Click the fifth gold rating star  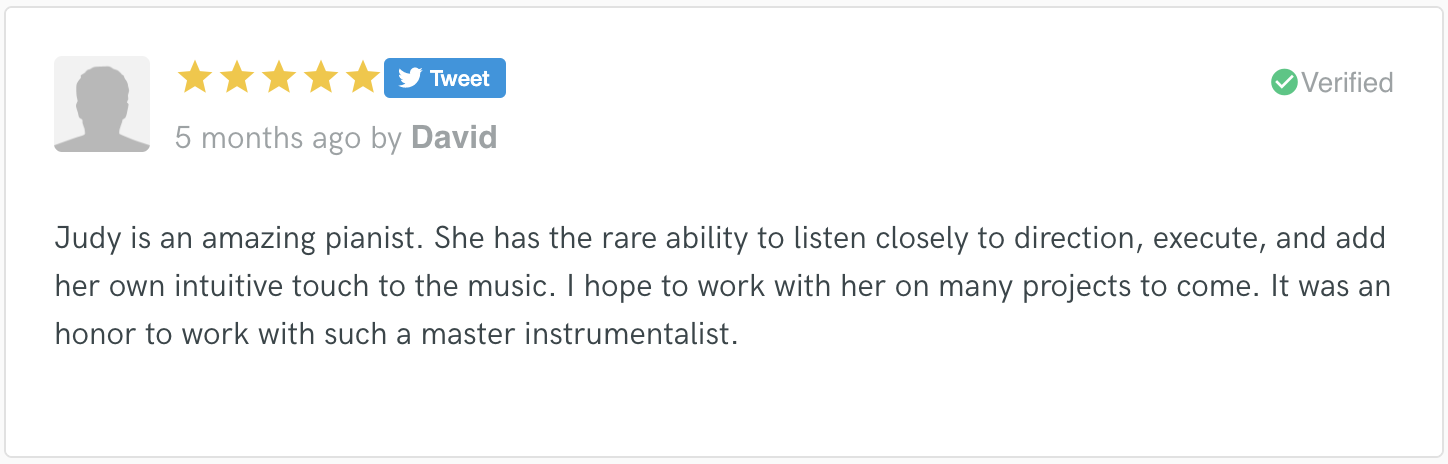[362, 78]
